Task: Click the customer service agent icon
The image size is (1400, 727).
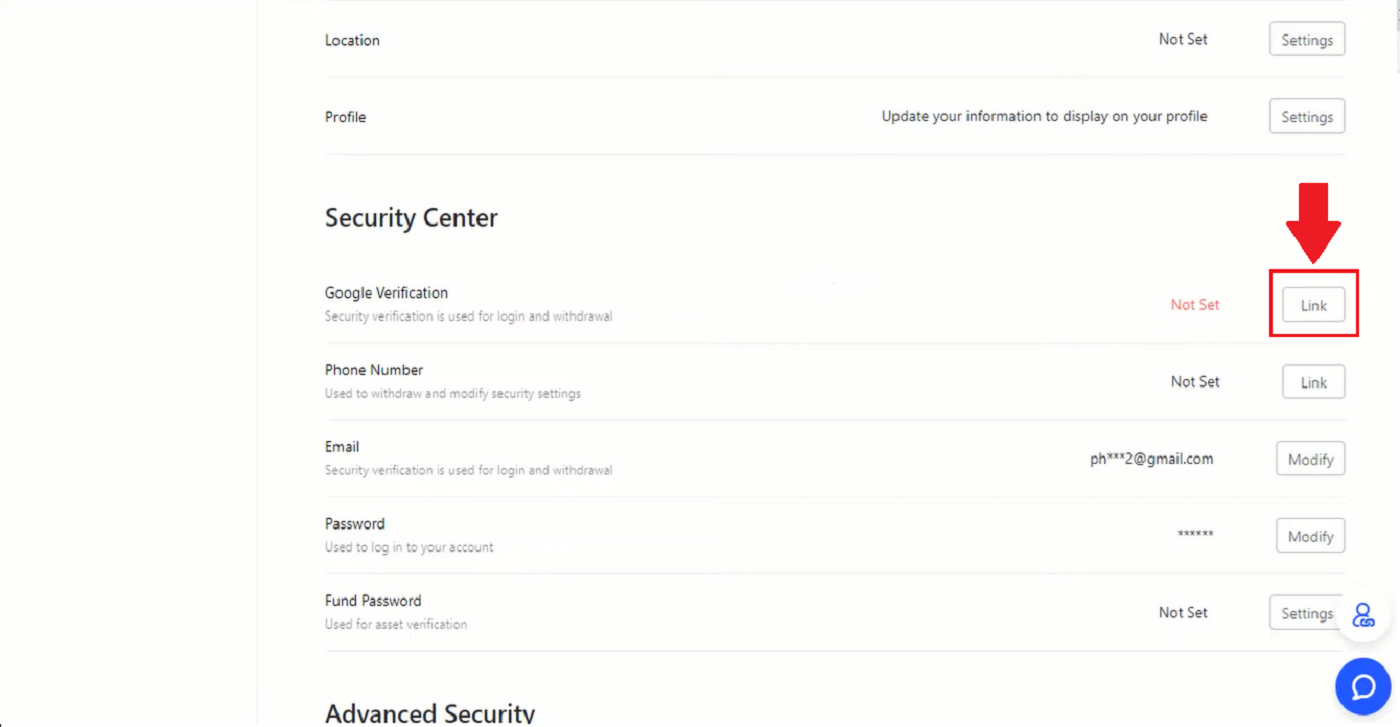Action: (1363, 615)
